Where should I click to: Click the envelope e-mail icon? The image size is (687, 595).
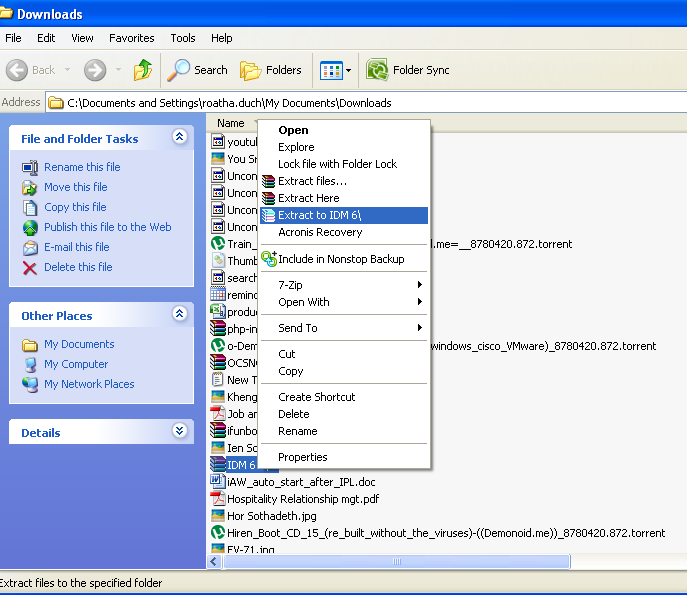coord(30,248)
